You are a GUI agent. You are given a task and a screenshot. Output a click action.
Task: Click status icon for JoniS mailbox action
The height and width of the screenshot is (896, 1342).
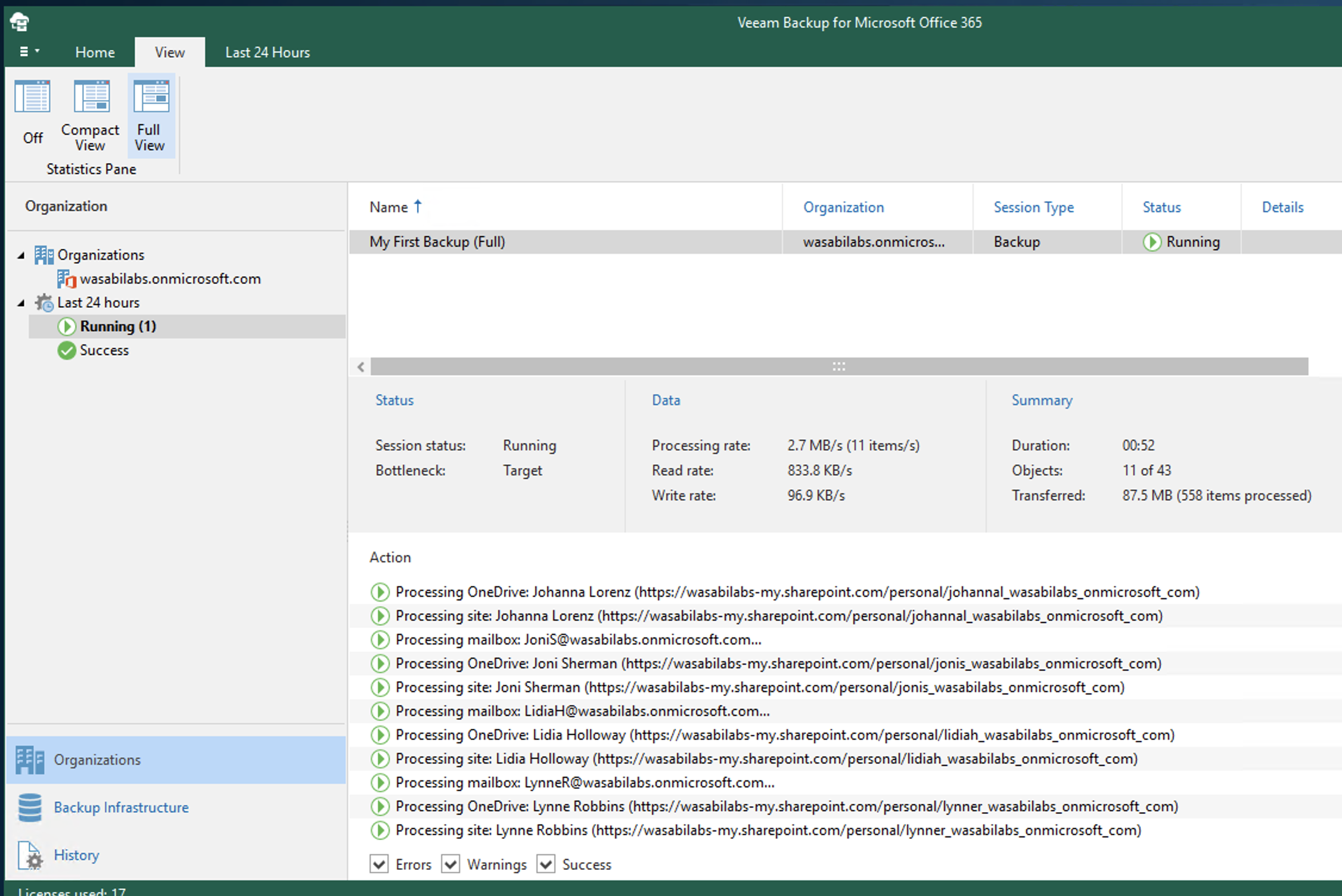[380, 640]
